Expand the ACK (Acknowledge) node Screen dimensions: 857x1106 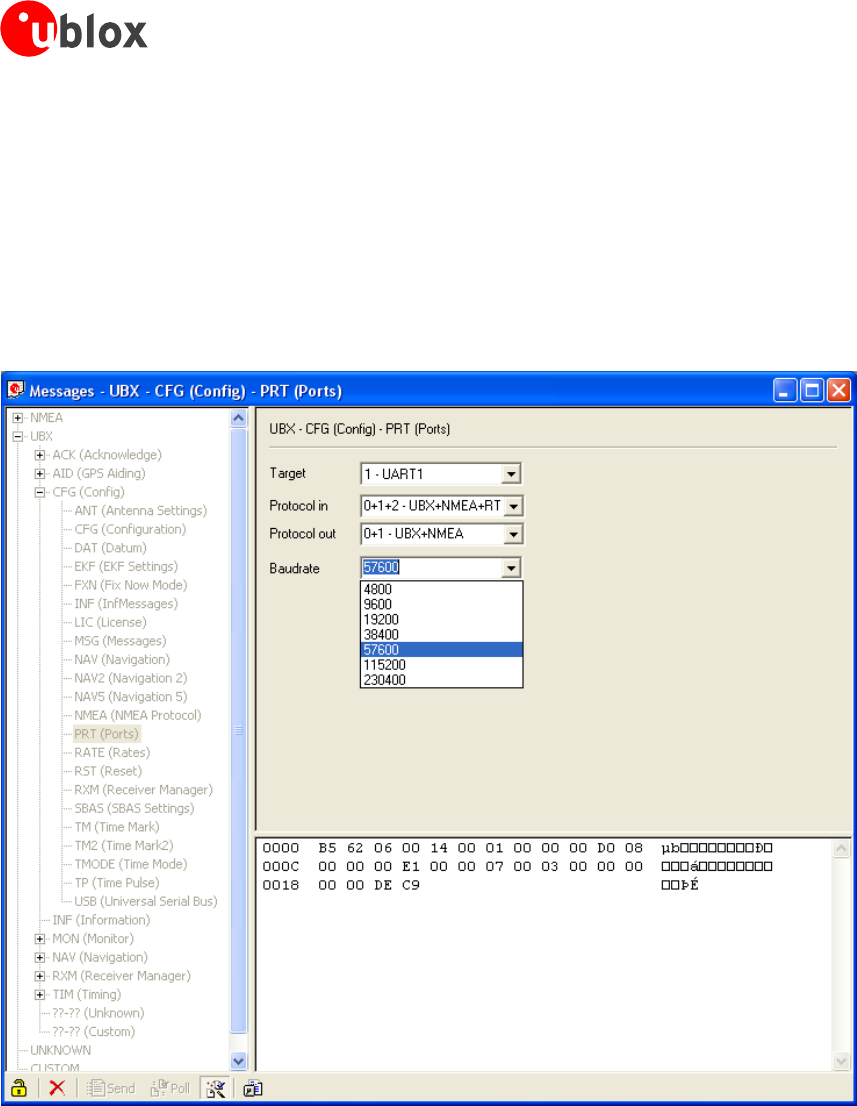[40, 455]
